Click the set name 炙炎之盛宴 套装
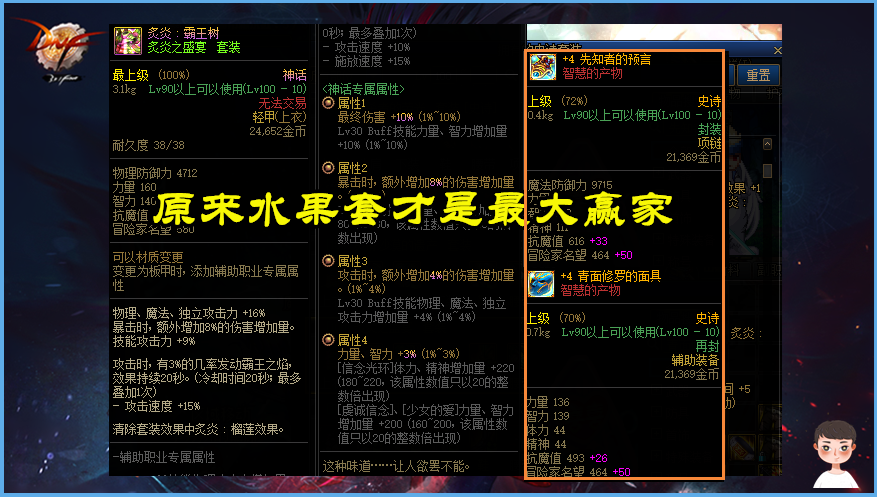Image resolution: width=877 pixels, height=497 pixels. 194,48
